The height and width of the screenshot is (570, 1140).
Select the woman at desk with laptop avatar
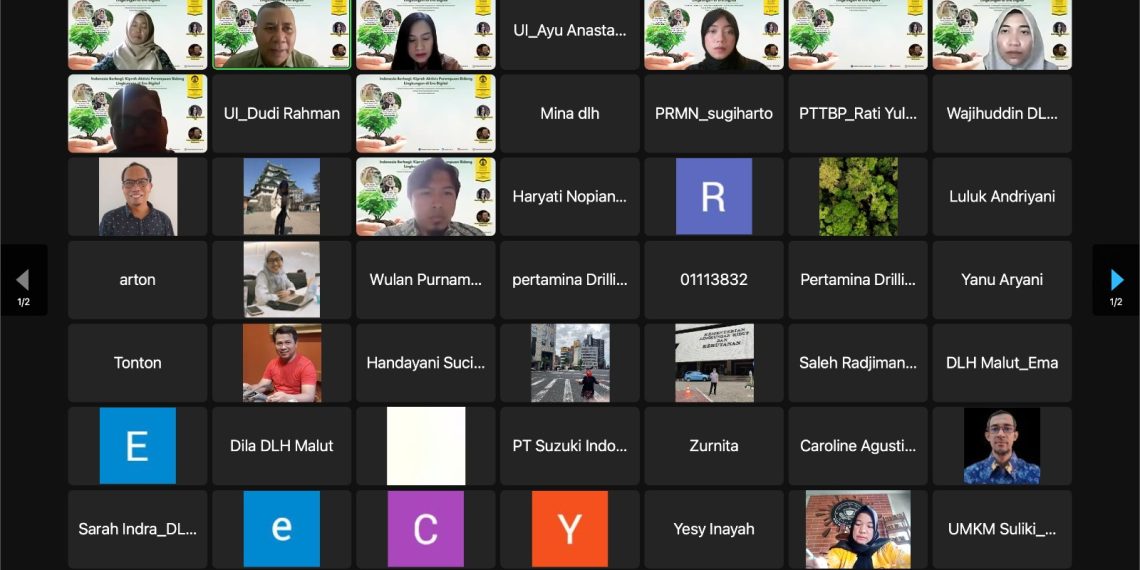pyautogui.click(x=281, y=280)
